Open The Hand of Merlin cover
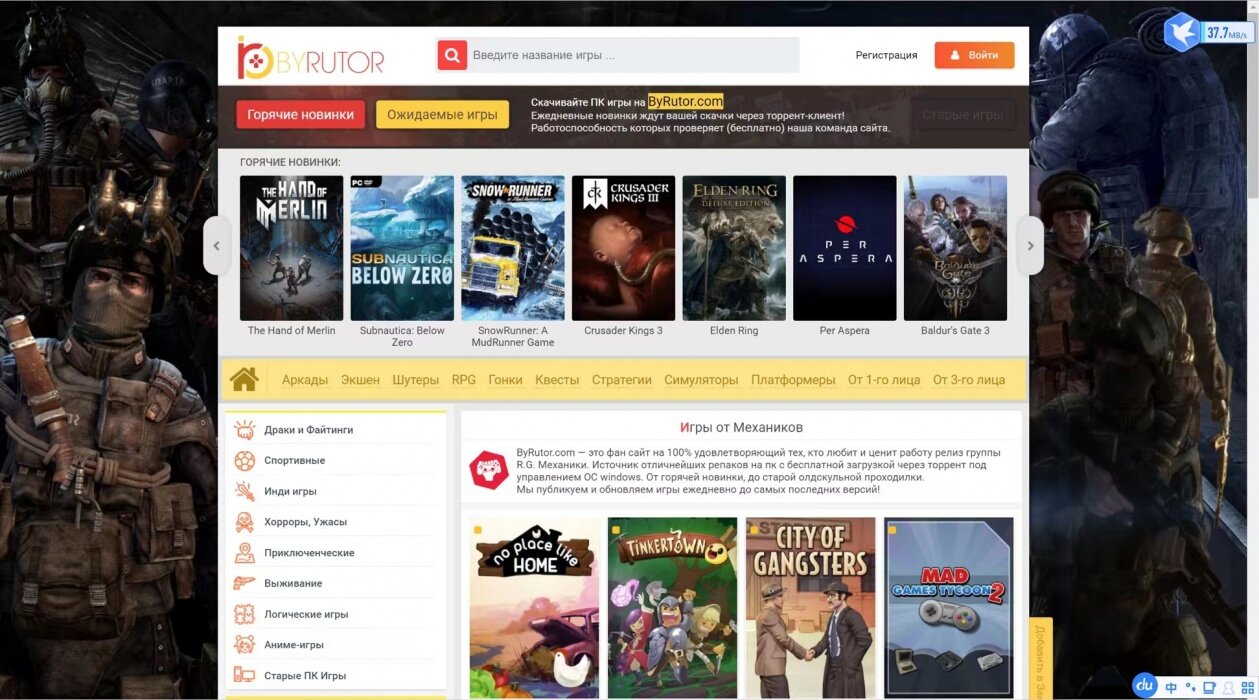The width and height of the screenshot is (1259, 700). click(x=292, y=248)
